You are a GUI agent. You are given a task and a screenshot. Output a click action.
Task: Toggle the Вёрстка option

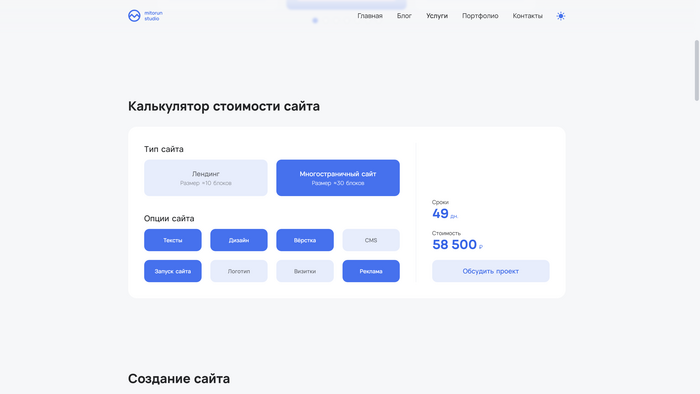click(305, 240)
